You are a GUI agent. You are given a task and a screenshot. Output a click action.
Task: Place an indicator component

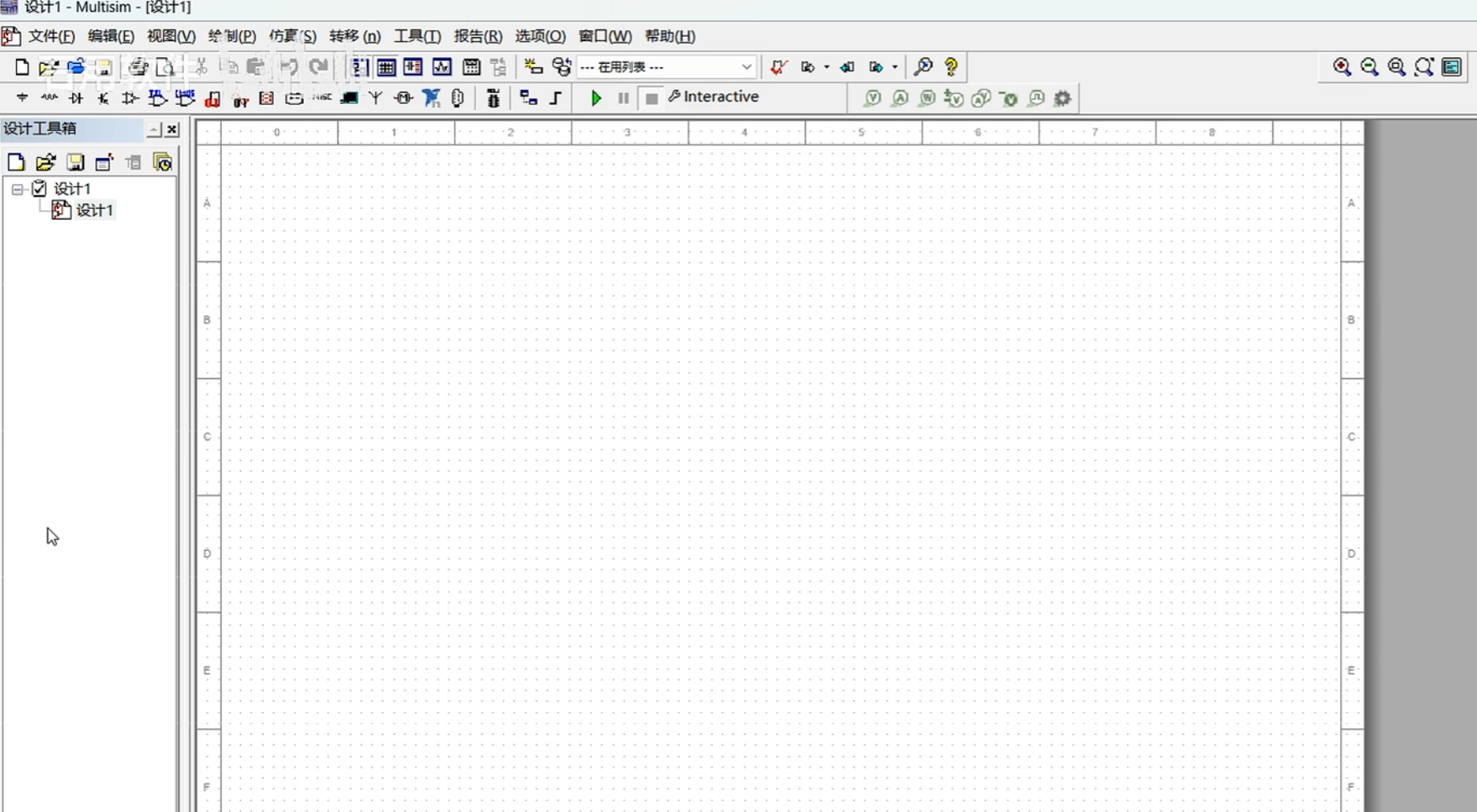point(267,98)
